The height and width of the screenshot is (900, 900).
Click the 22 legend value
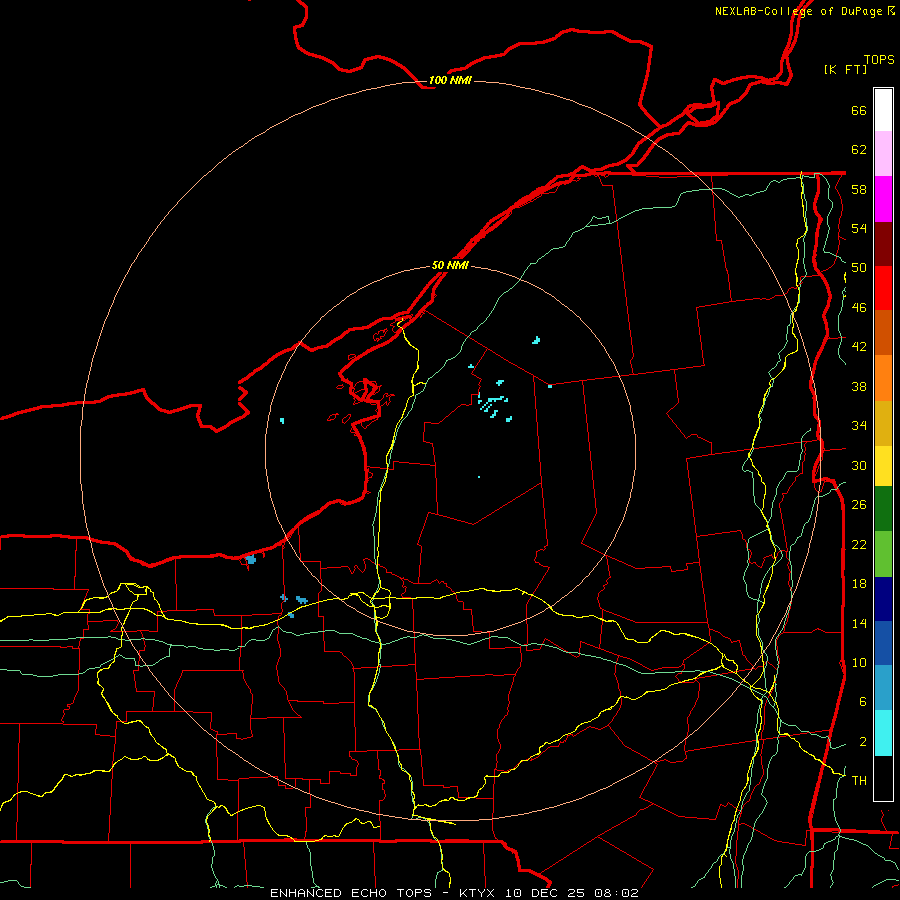[x=859, y=545]
